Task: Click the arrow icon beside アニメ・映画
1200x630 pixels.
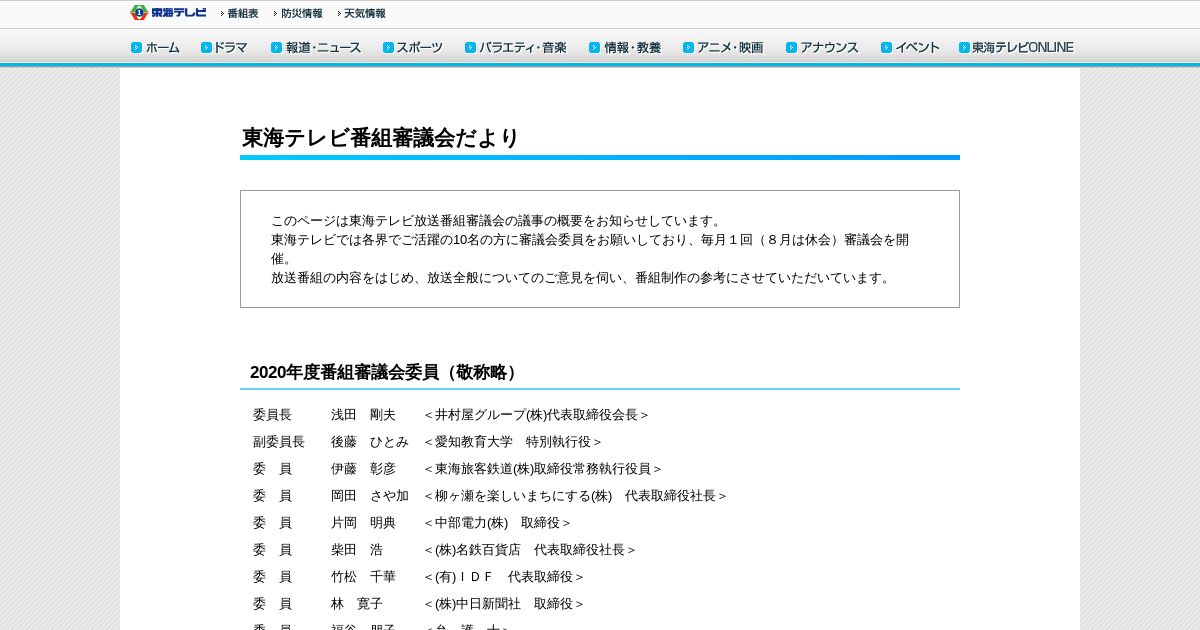Action: pos(688,48)
